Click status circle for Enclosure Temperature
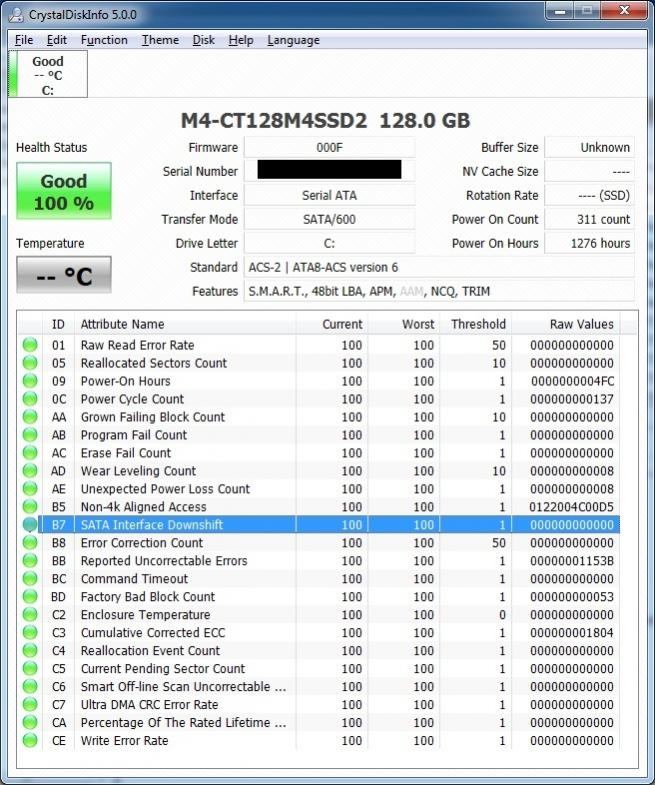Screen dimensions: 655x785 [x=30, y=615]
